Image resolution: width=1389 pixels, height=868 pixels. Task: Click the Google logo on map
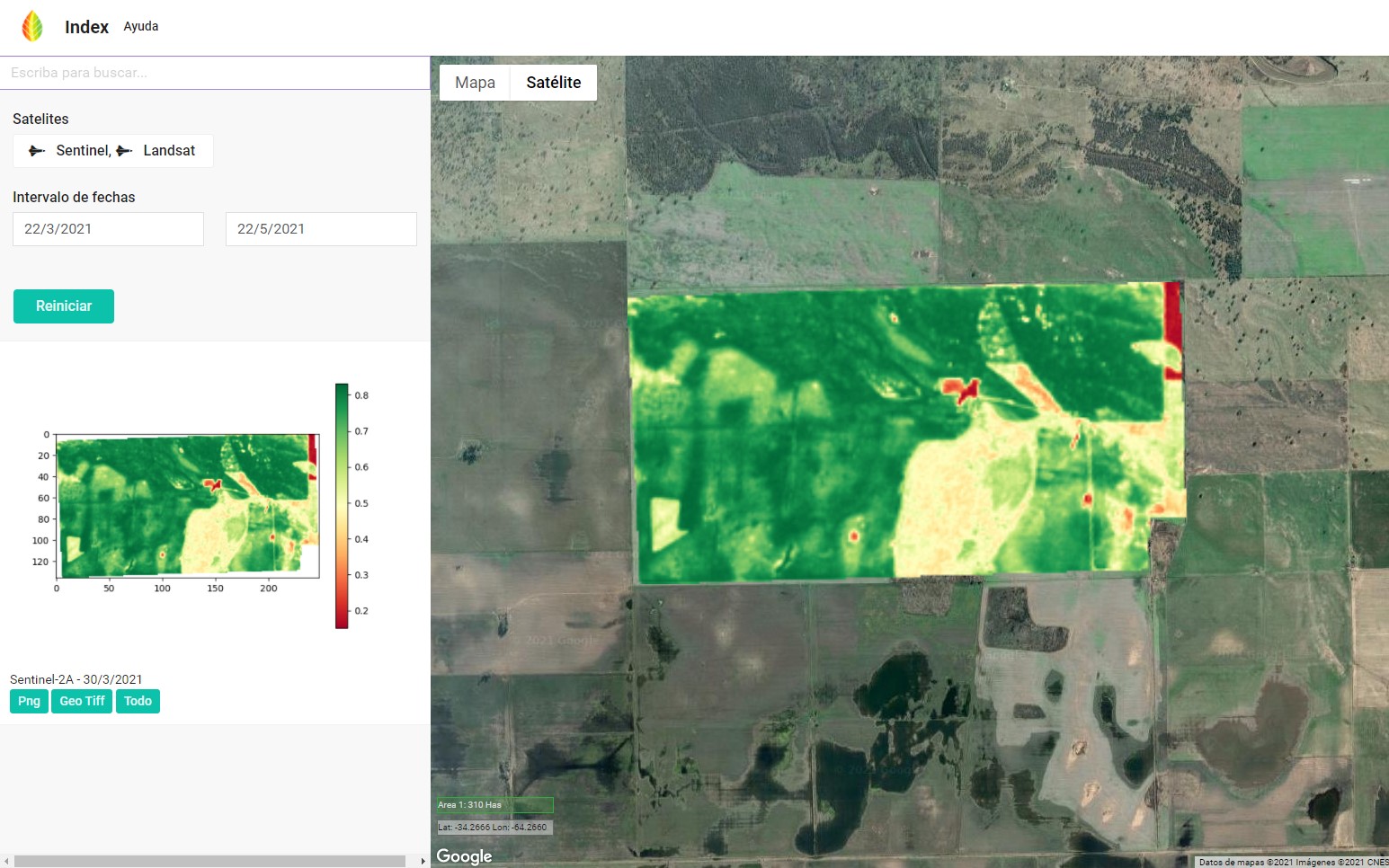pos(464,856)
